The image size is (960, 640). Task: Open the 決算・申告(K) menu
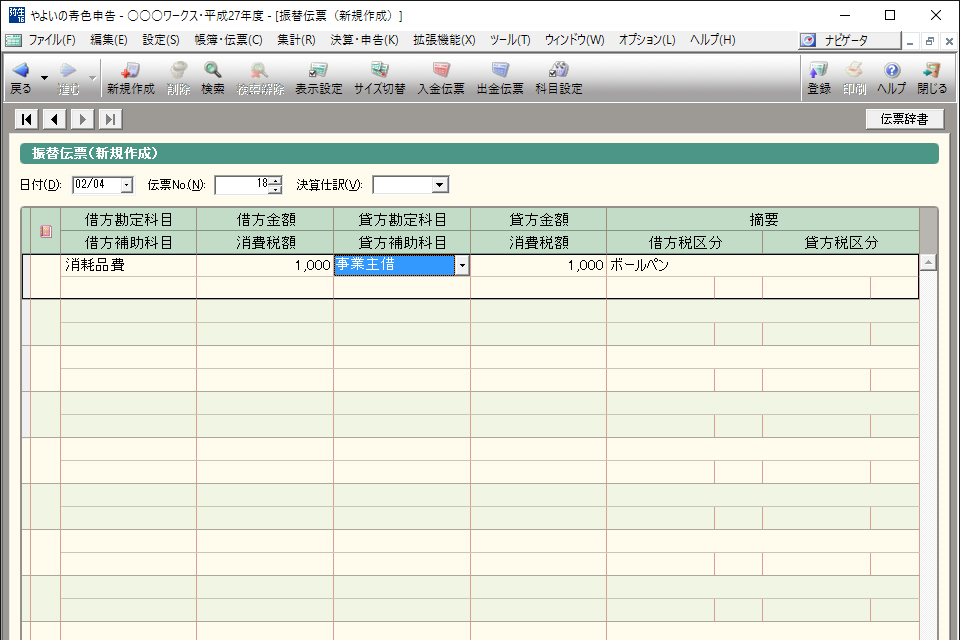(x=364, y=40)
